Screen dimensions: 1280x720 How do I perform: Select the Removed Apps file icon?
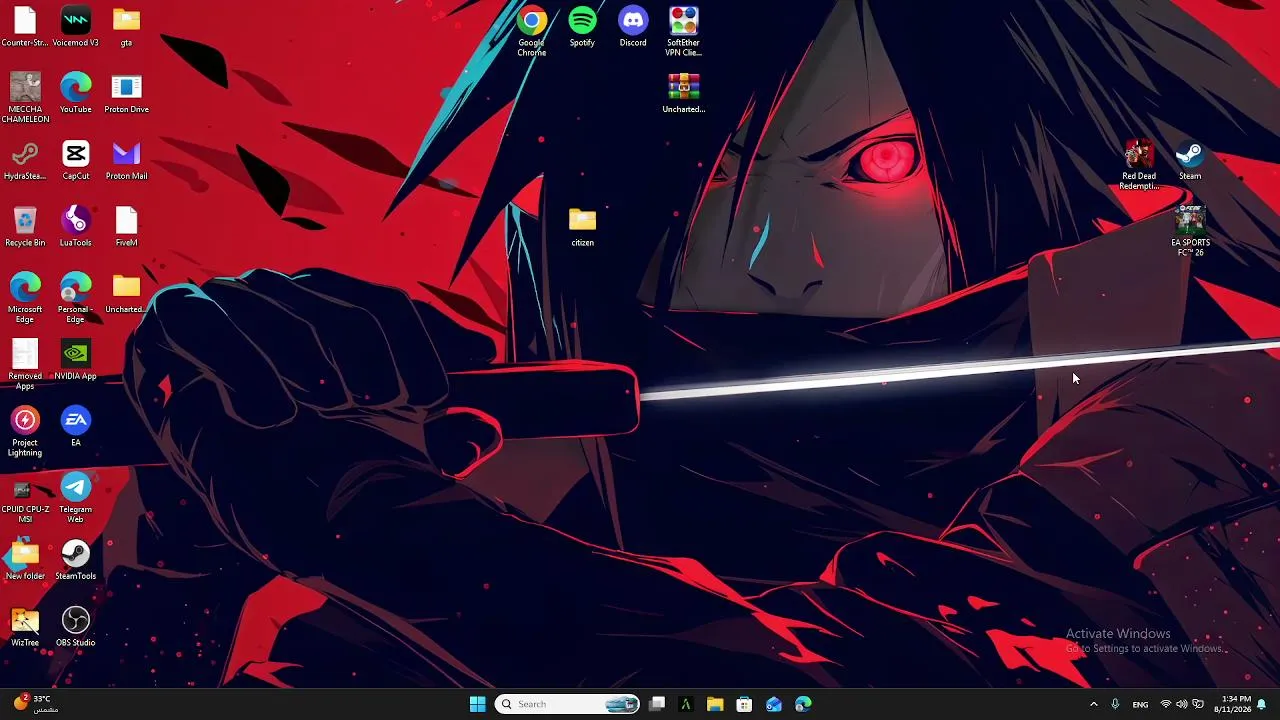(x=25, y=365)
